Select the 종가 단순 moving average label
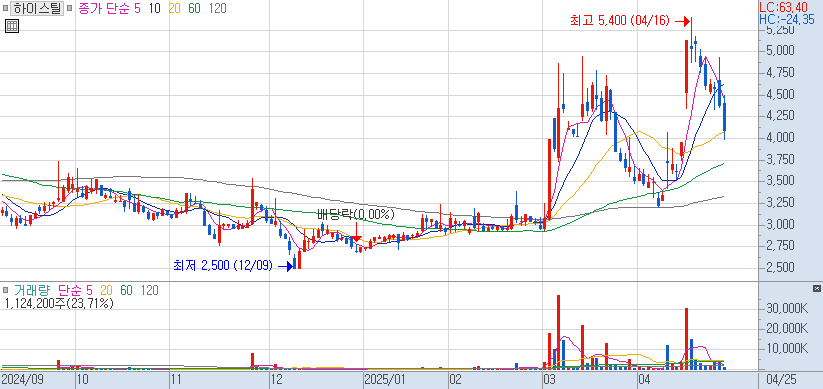 [104, 9]
